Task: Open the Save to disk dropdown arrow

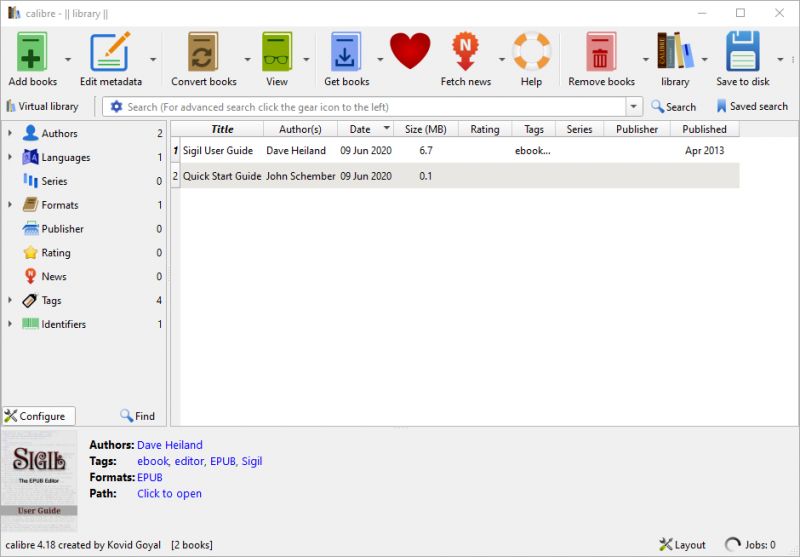Action: click(x=780, y=60)
